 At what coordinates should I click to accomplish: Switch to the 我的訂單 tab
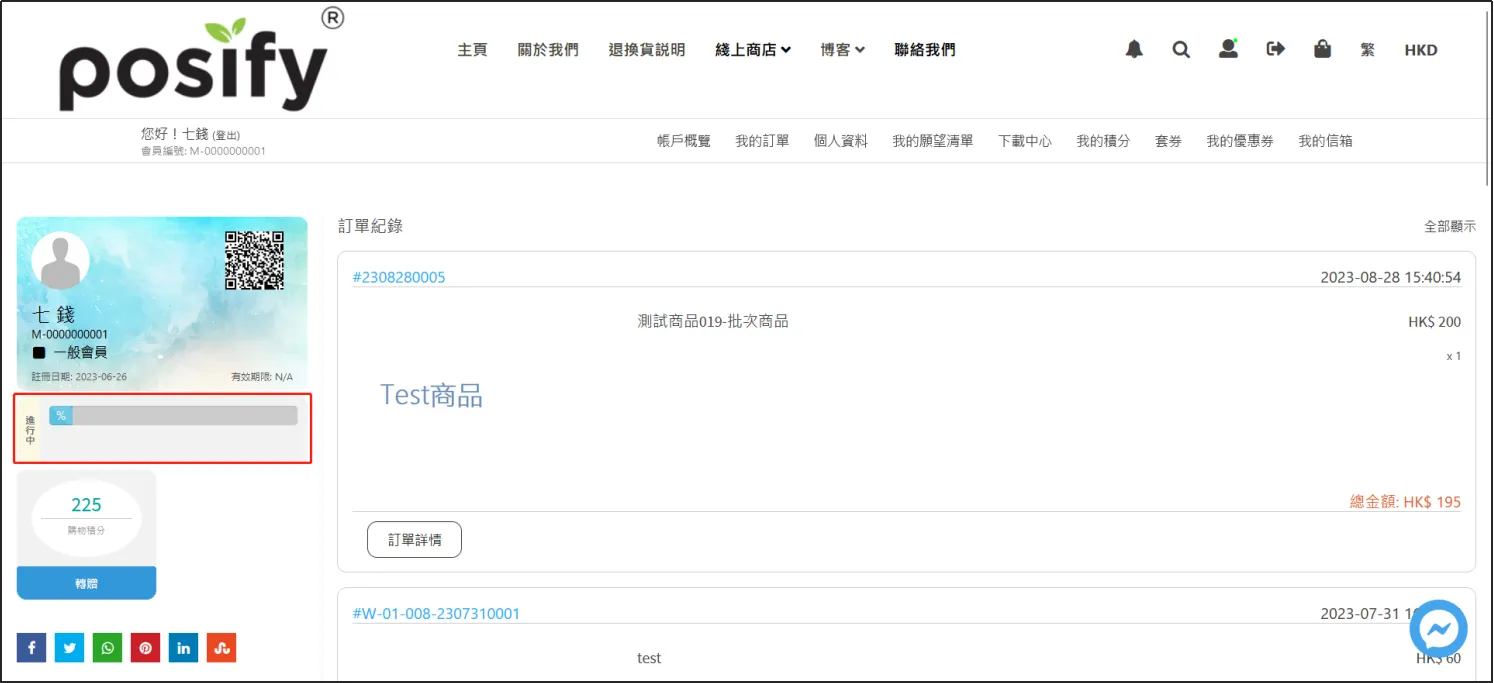762,141
